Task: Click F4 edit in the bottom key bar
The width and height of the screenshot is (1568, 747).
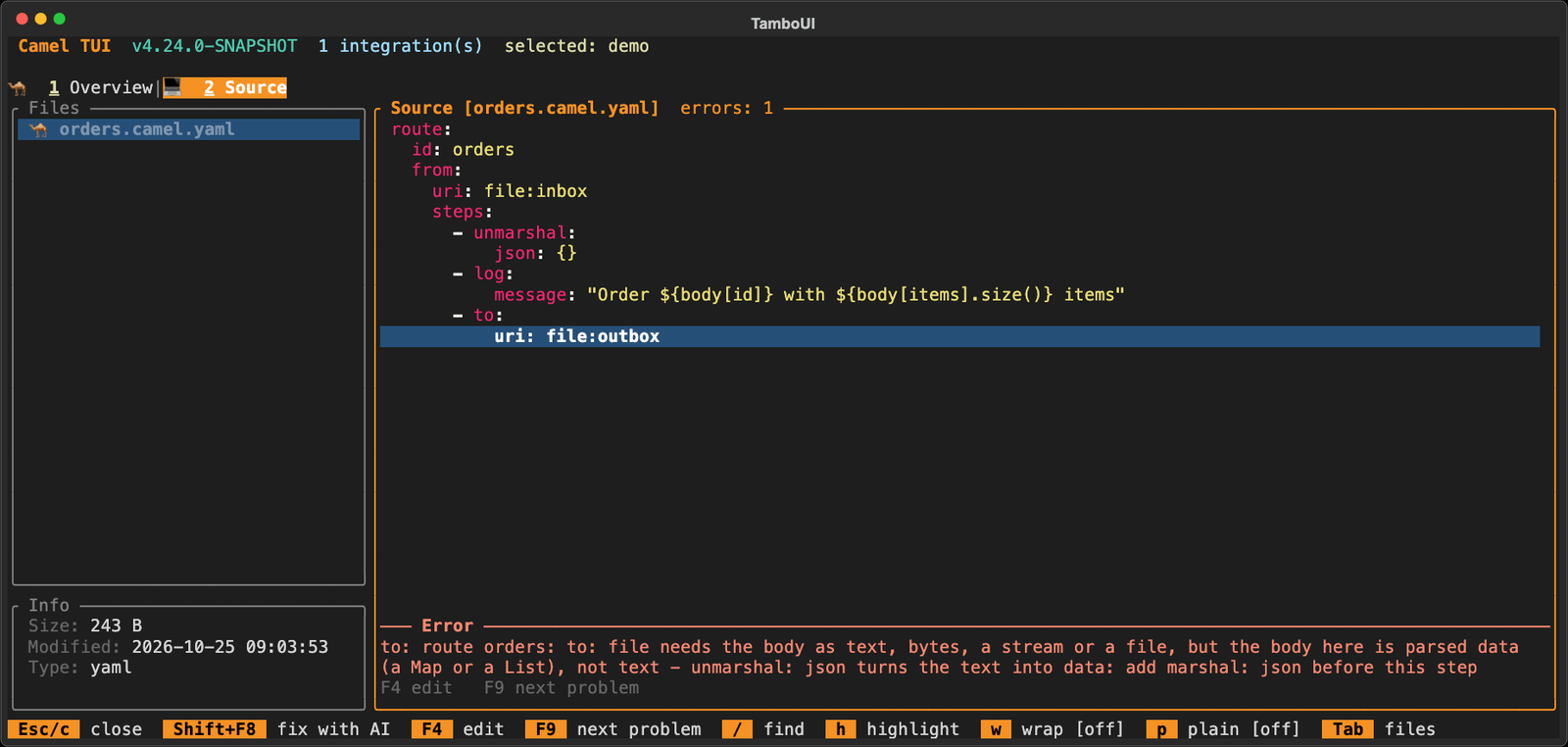Action: coord(458,729)
